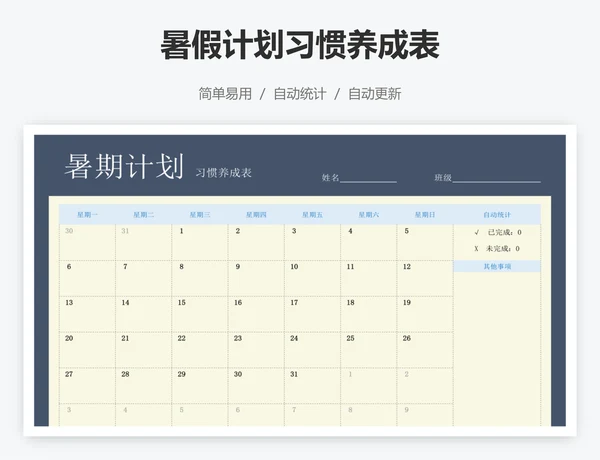The image size is (600, 460).
Task: Select the bold 8 cell under 星期三
Action: [x=200, y=279]
